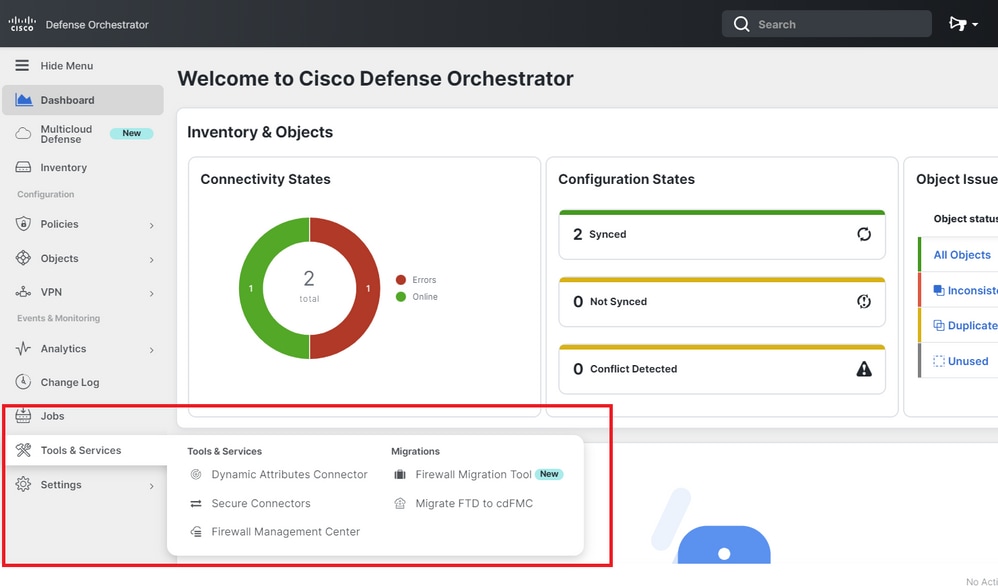Click the Tools & Services wrench icon

pyautogui.click(x=23, y=450)
